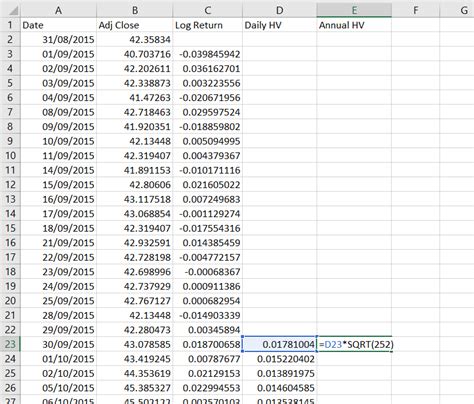Click cell with value 42.767127

[135, 300]
